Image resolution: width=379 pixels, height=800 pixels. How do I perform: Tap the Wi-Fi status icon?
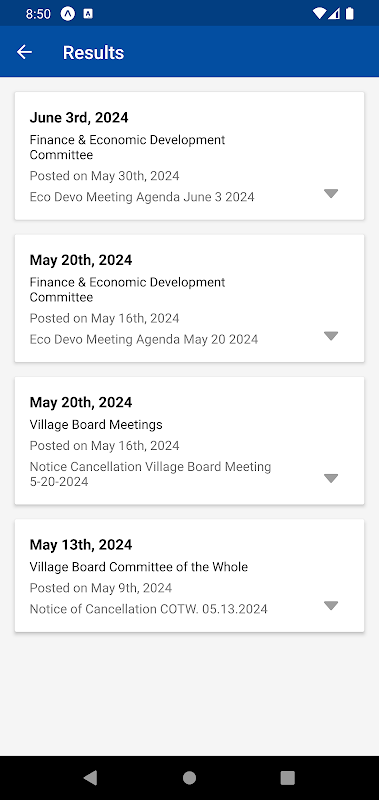coord(319,14)
